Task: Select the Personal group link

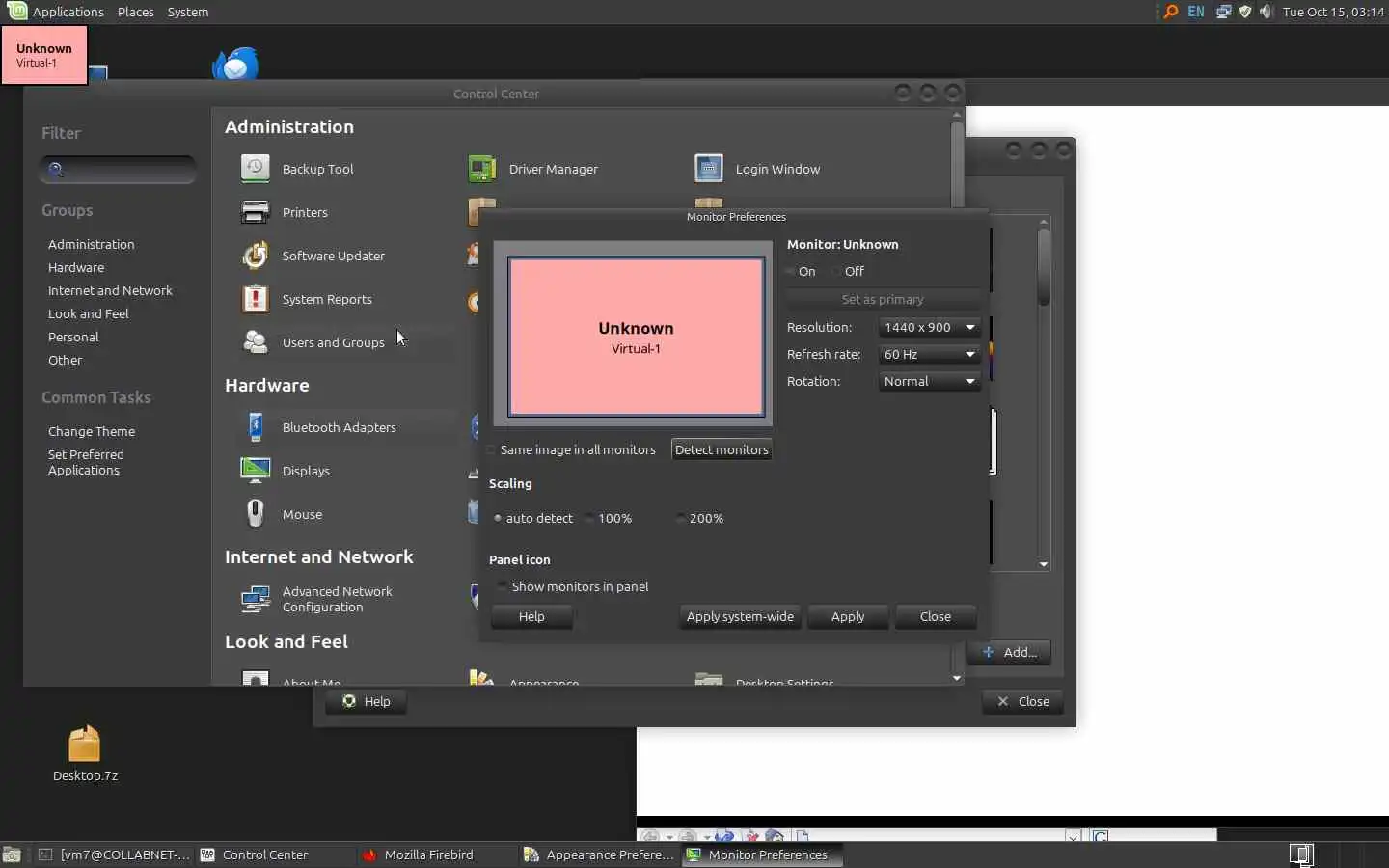Action: point(73,337)
